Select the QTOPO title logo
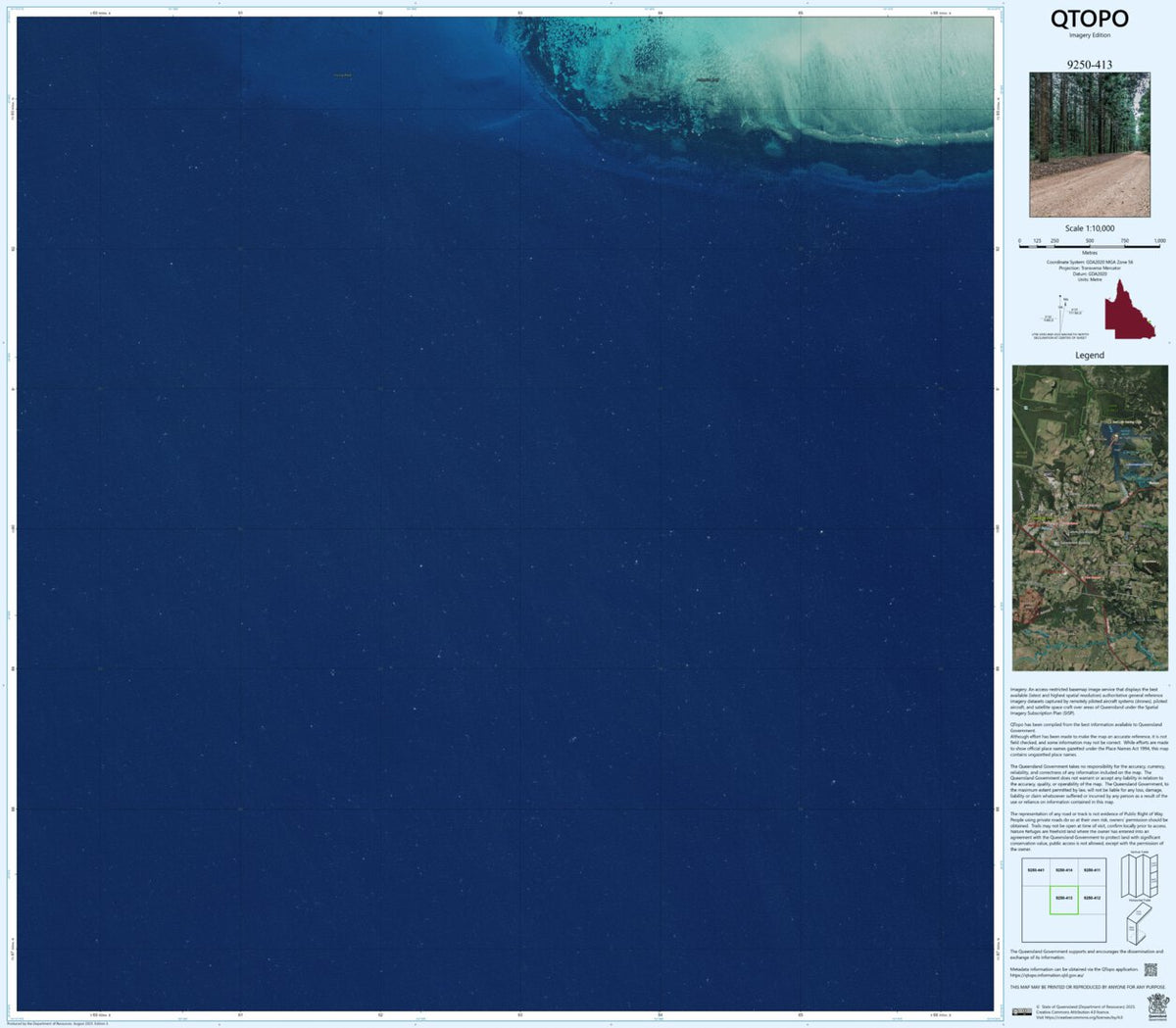Viewport: 1176px width, 1028px height. point(1088,20)
